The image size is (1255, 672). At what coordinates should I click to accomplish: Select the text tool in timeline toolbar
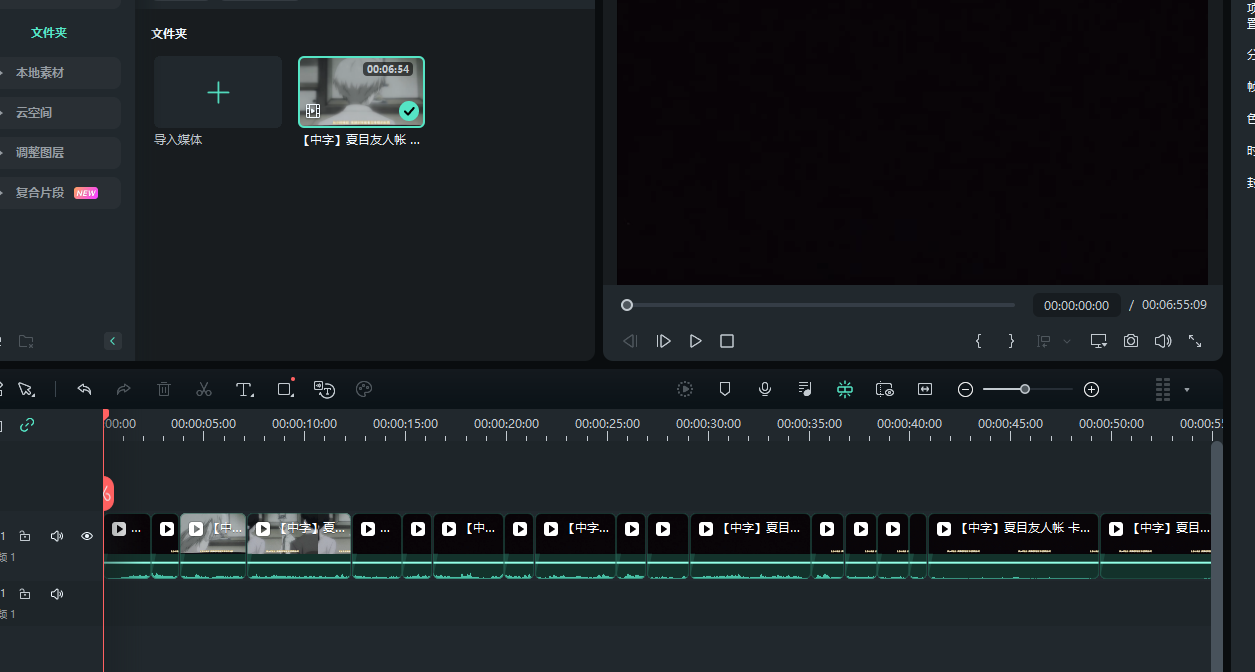[x=244, y=389]
